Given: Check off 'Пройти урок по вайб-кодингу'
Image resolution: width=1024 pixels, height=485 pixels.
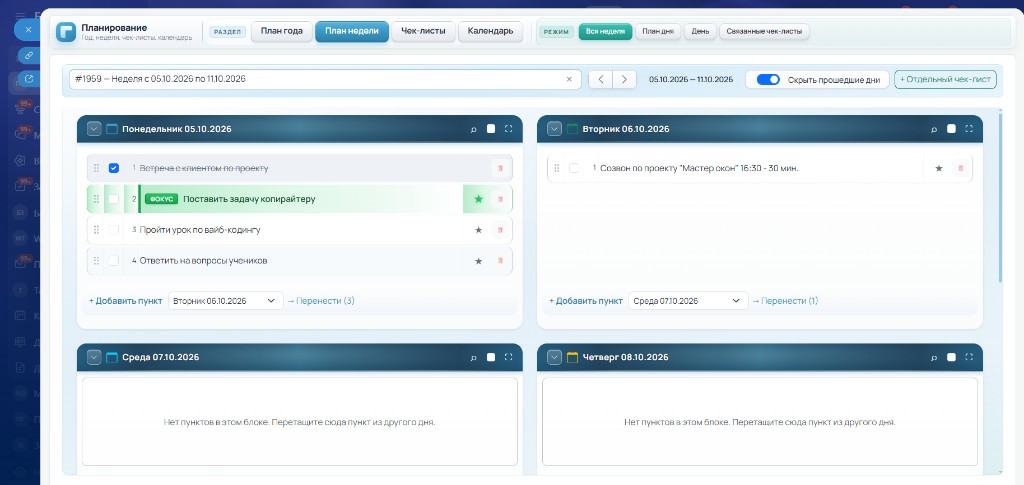Looking at the screenshot, I should pyautogui.click(x=114, y=230).
